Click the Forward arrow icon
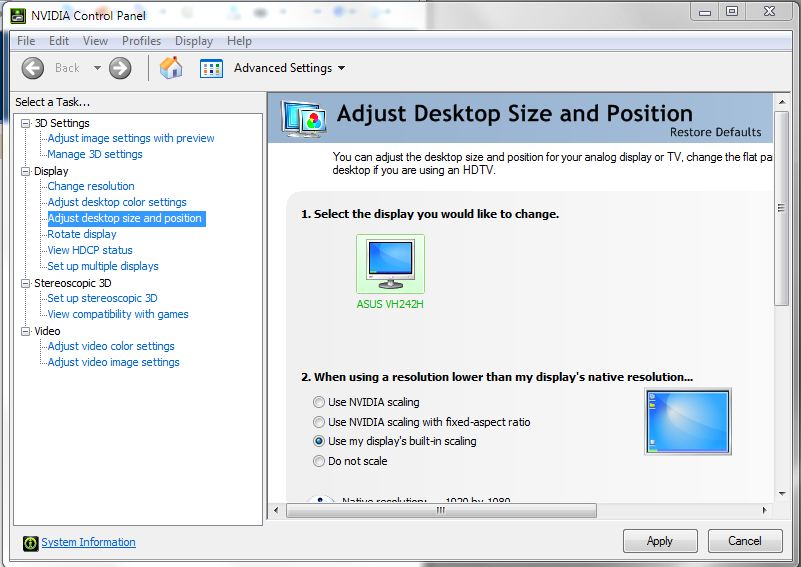The height and width of the screenshot is (567, 801). coord(120,68)
